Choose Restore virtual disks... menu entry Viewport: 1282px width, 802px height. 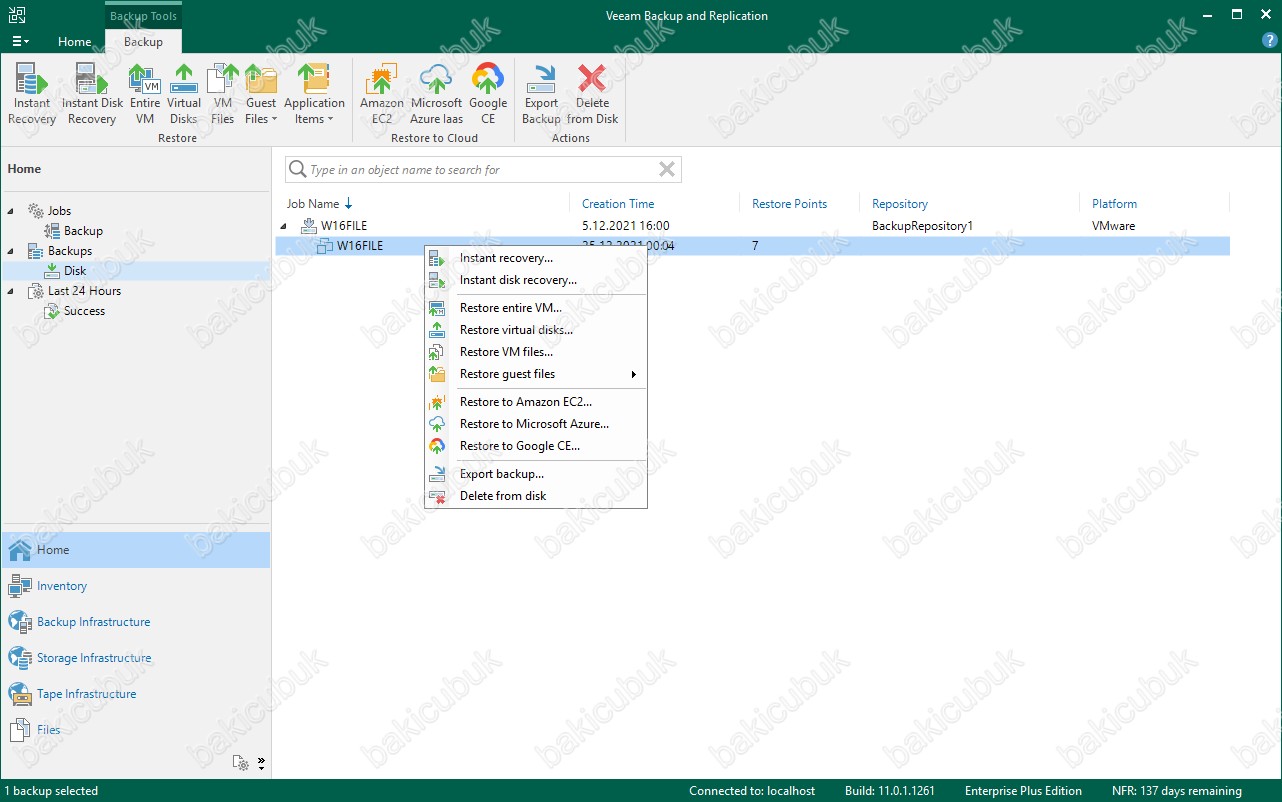(536, 330)
